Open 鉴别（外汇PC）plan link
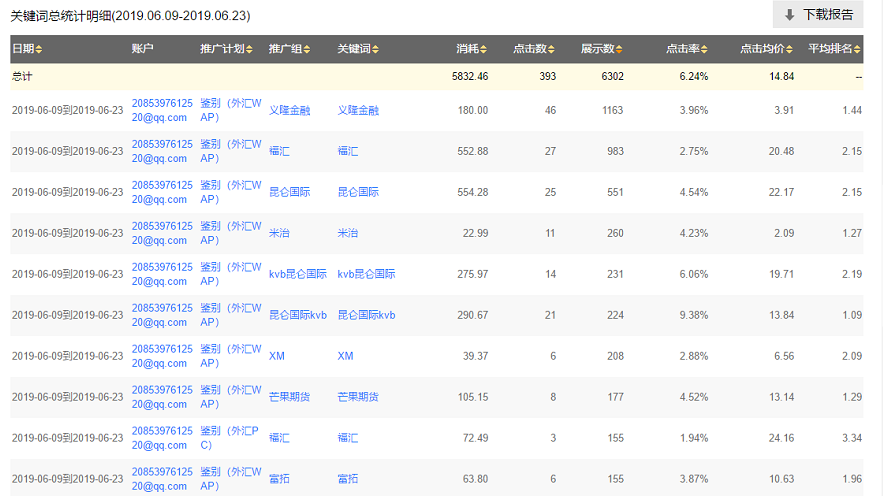883x496 pixels. point(229,438)
